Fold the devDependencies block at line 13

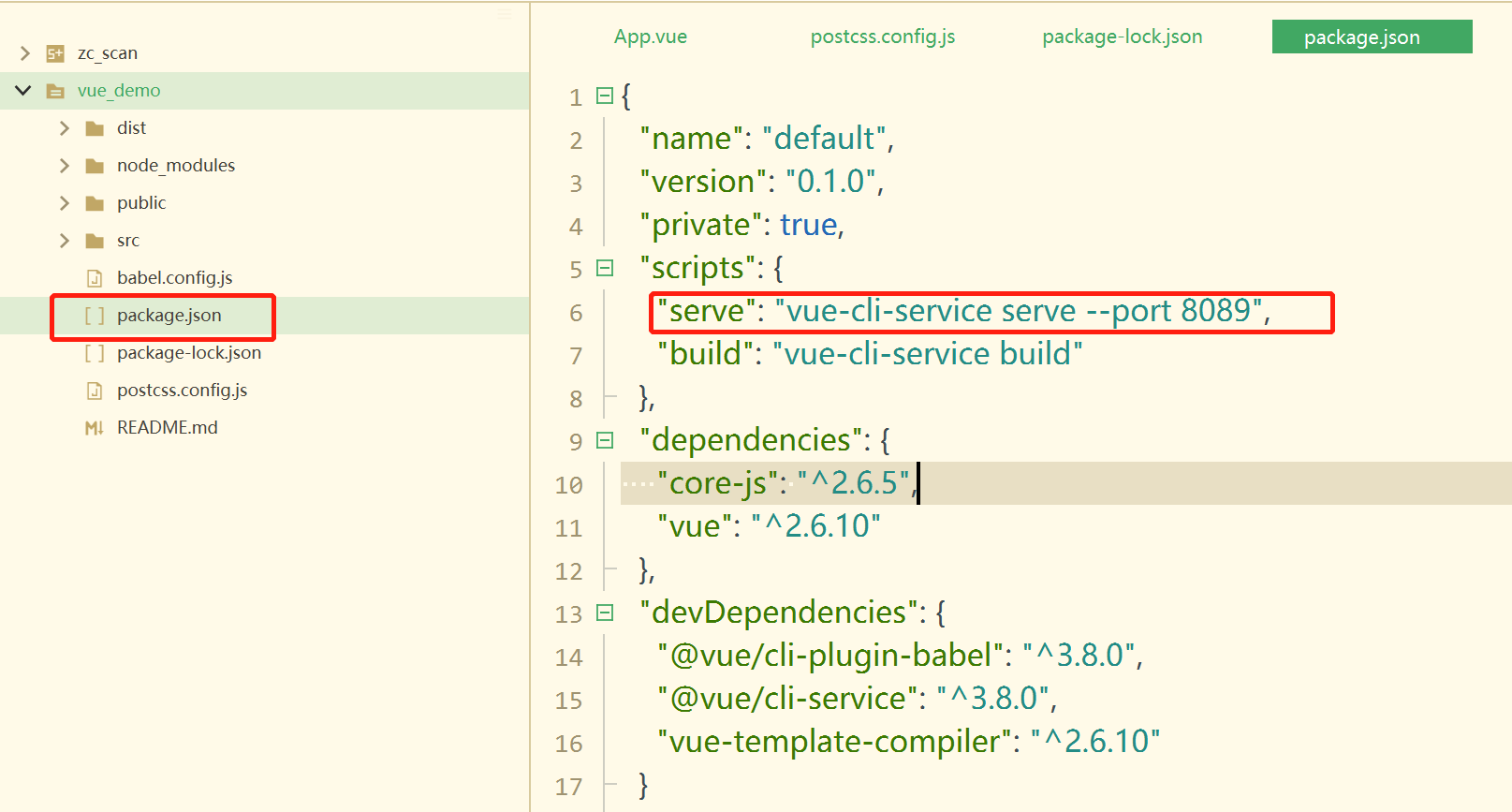coord(605,613)
